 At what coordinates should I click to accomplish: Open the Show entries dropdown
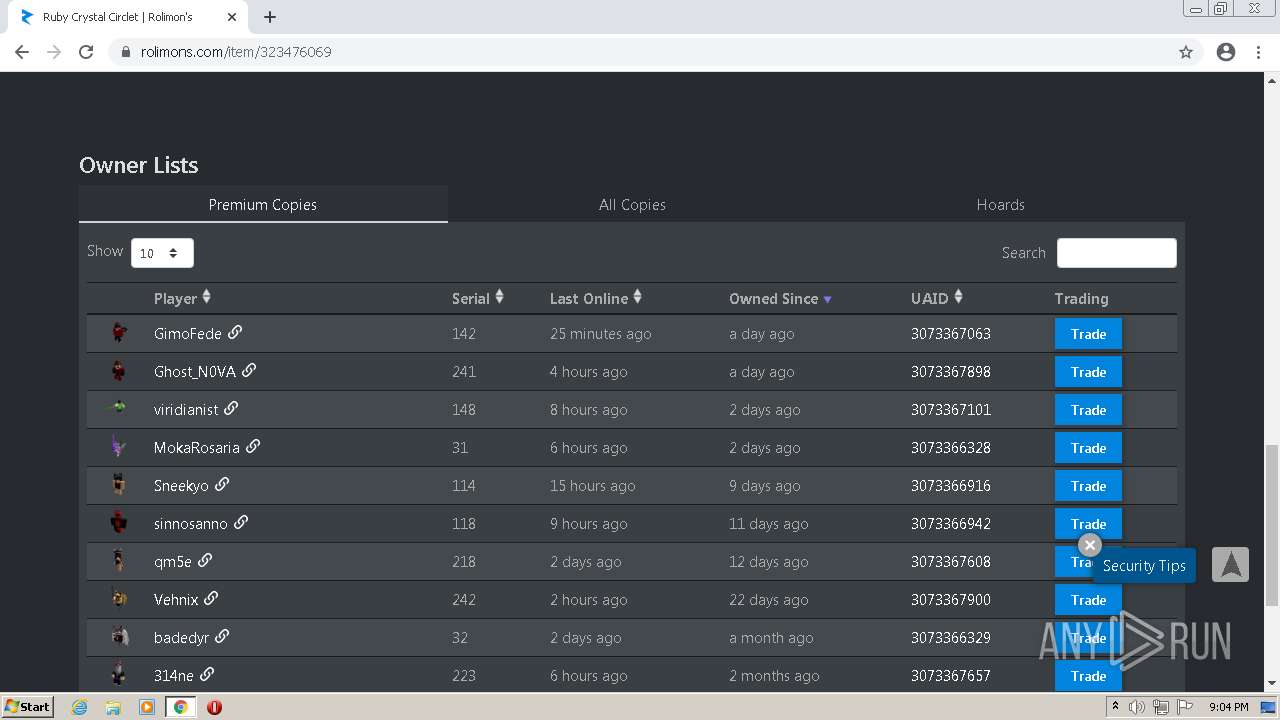pos(162,253)
